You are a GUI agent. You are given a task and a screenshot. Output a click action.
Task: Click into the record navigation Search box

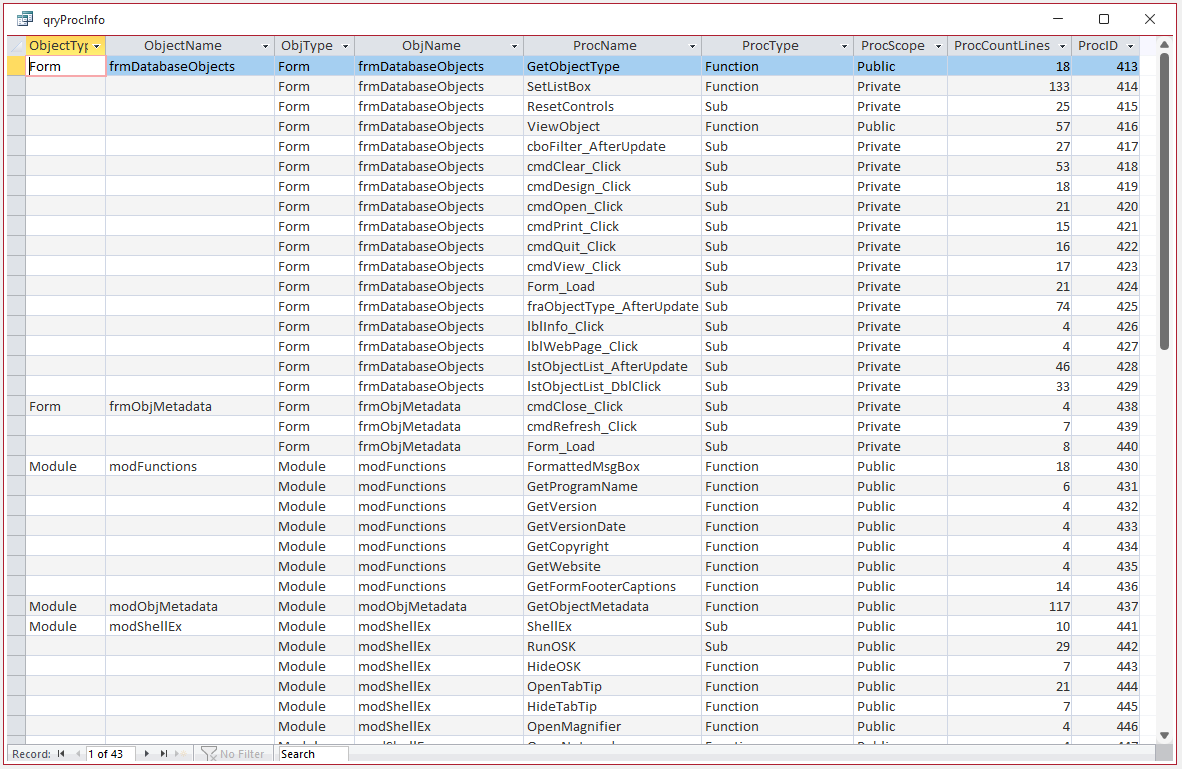313,754
